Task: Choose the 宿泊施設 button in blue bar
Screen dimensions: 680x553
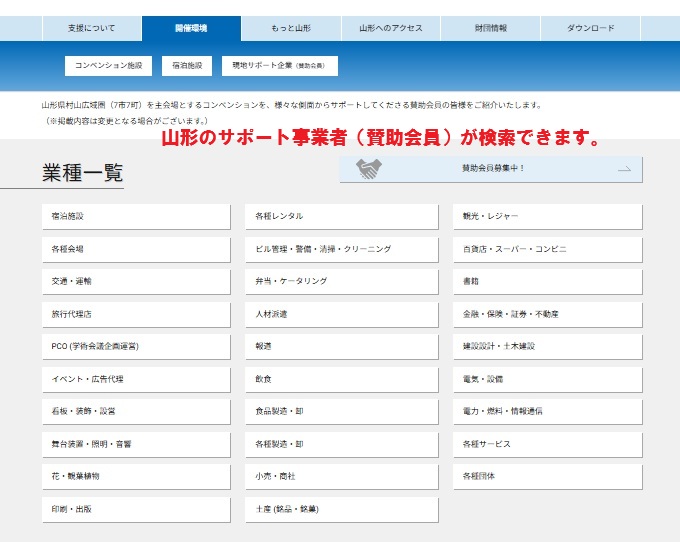Action: coord(187,66)
